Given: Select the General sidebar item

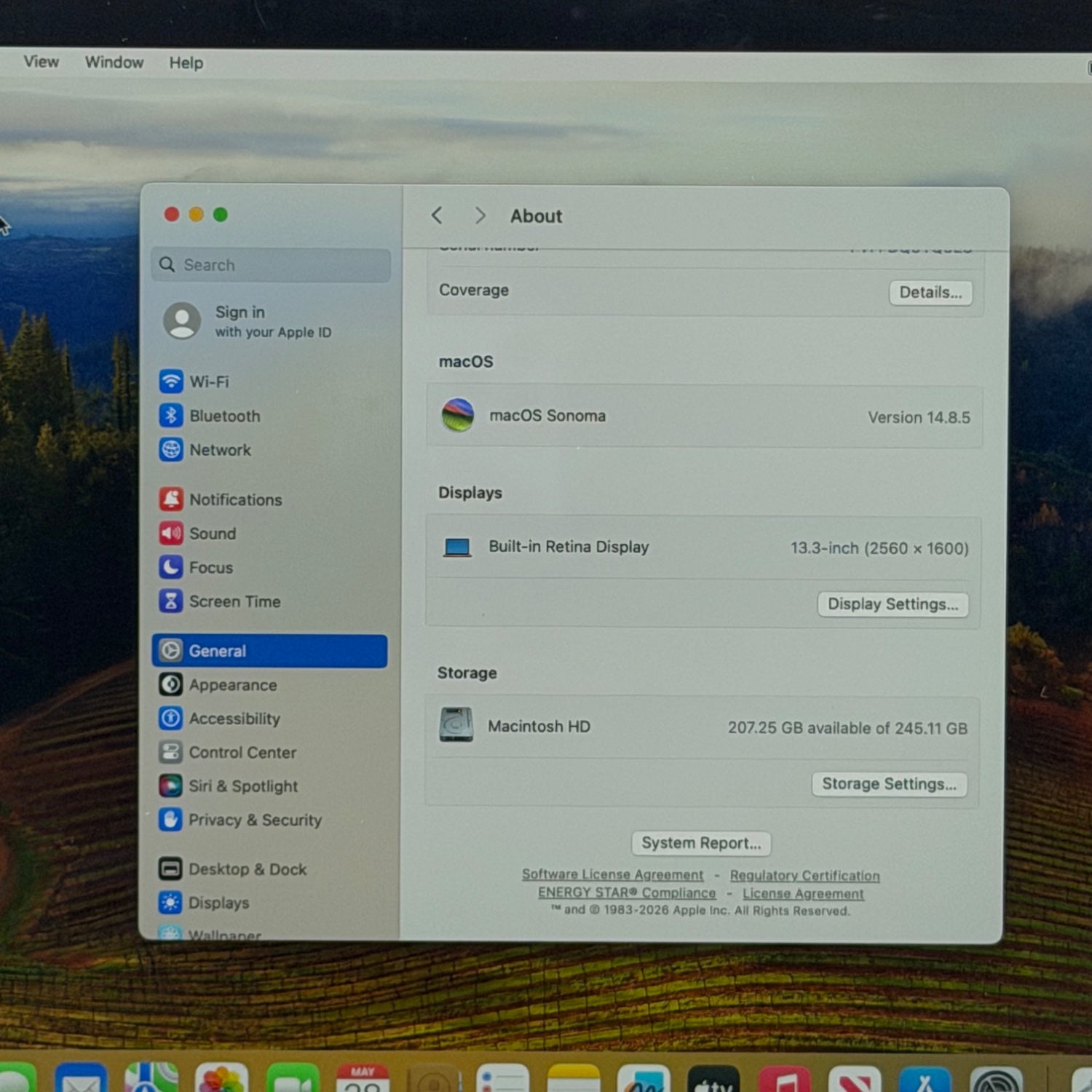Looking at the screenshot, I should tap(269, 651).
